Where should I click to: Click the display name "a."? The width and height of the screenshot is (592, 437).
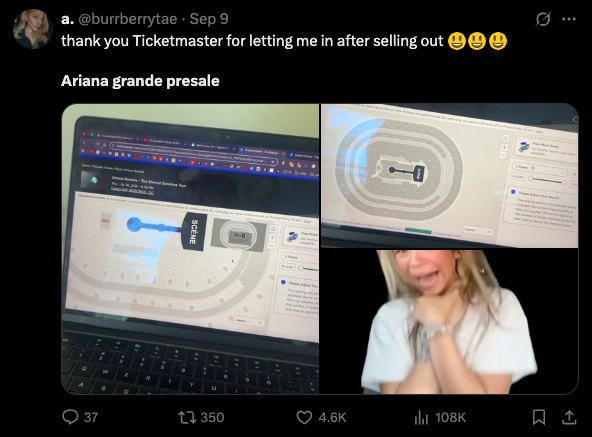click(x=67, y=19)
